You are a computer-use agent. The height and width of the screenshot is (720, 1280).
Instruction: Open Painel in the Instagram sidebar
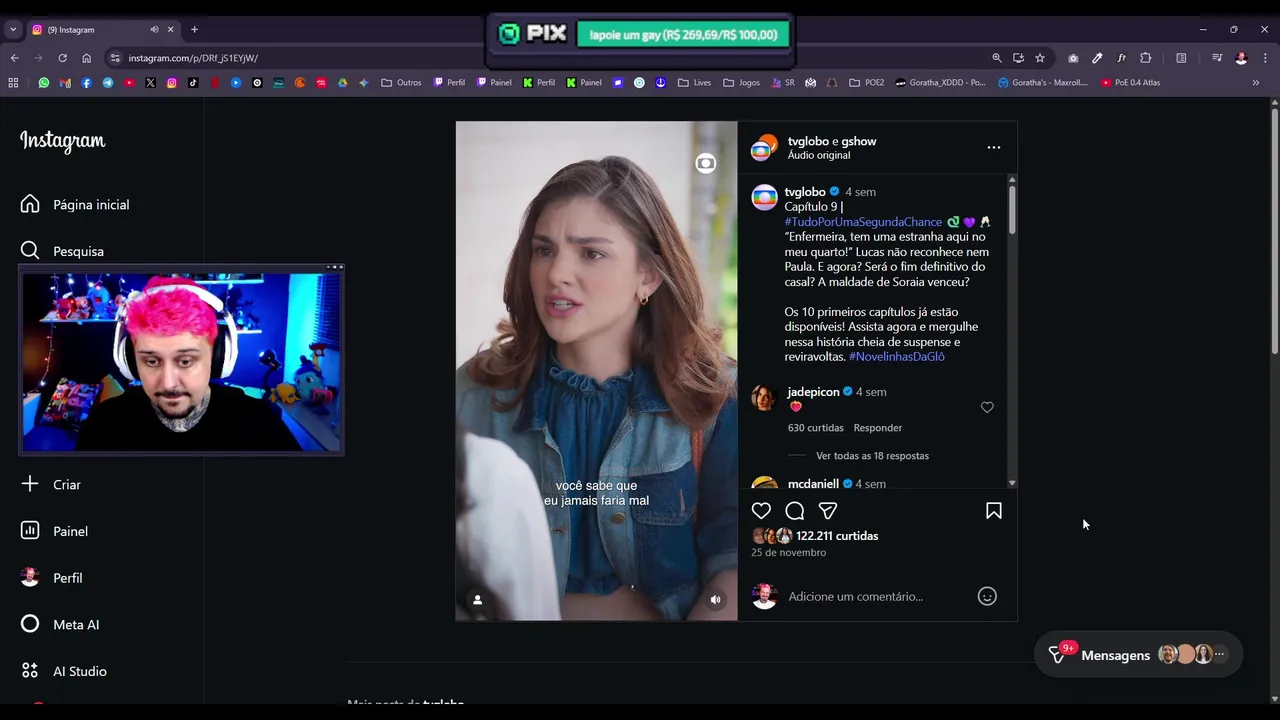click(x=55, y=531)
